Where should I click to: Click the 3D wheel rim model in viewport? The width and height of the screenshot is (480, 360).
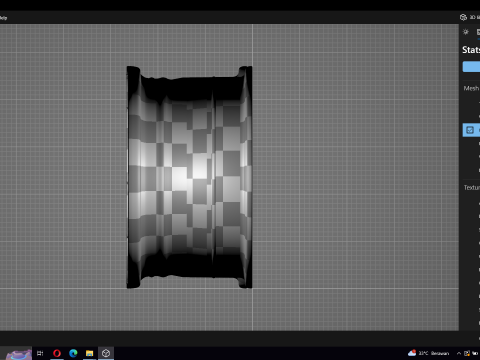coord(189,177)
